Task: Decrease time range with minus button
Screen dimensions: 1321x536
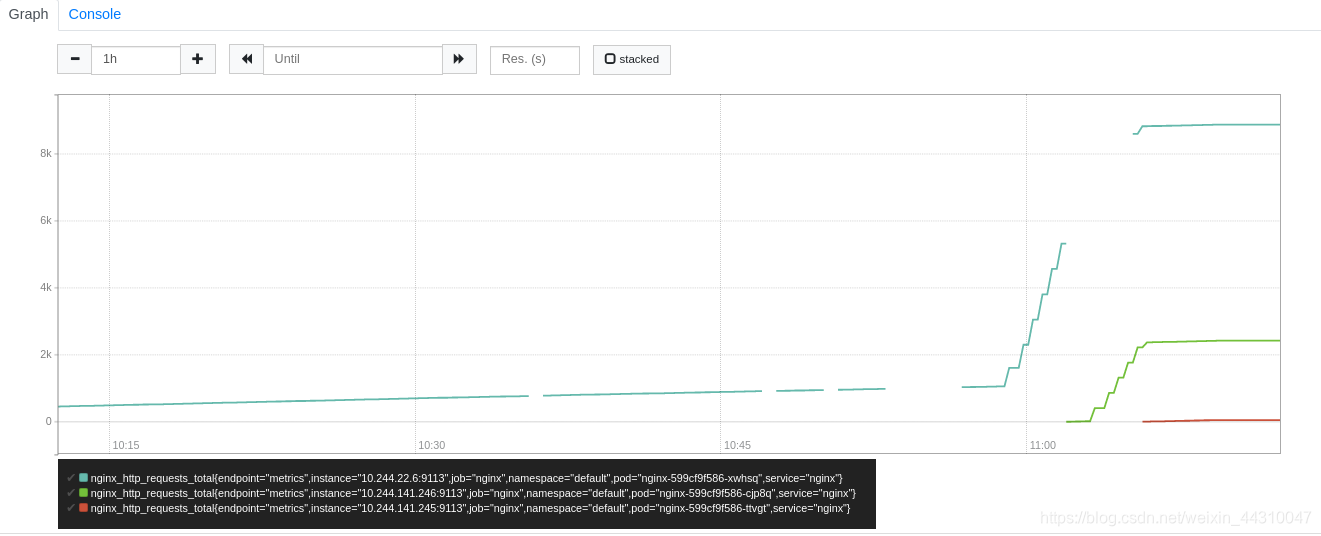Action: click(74, 59)
